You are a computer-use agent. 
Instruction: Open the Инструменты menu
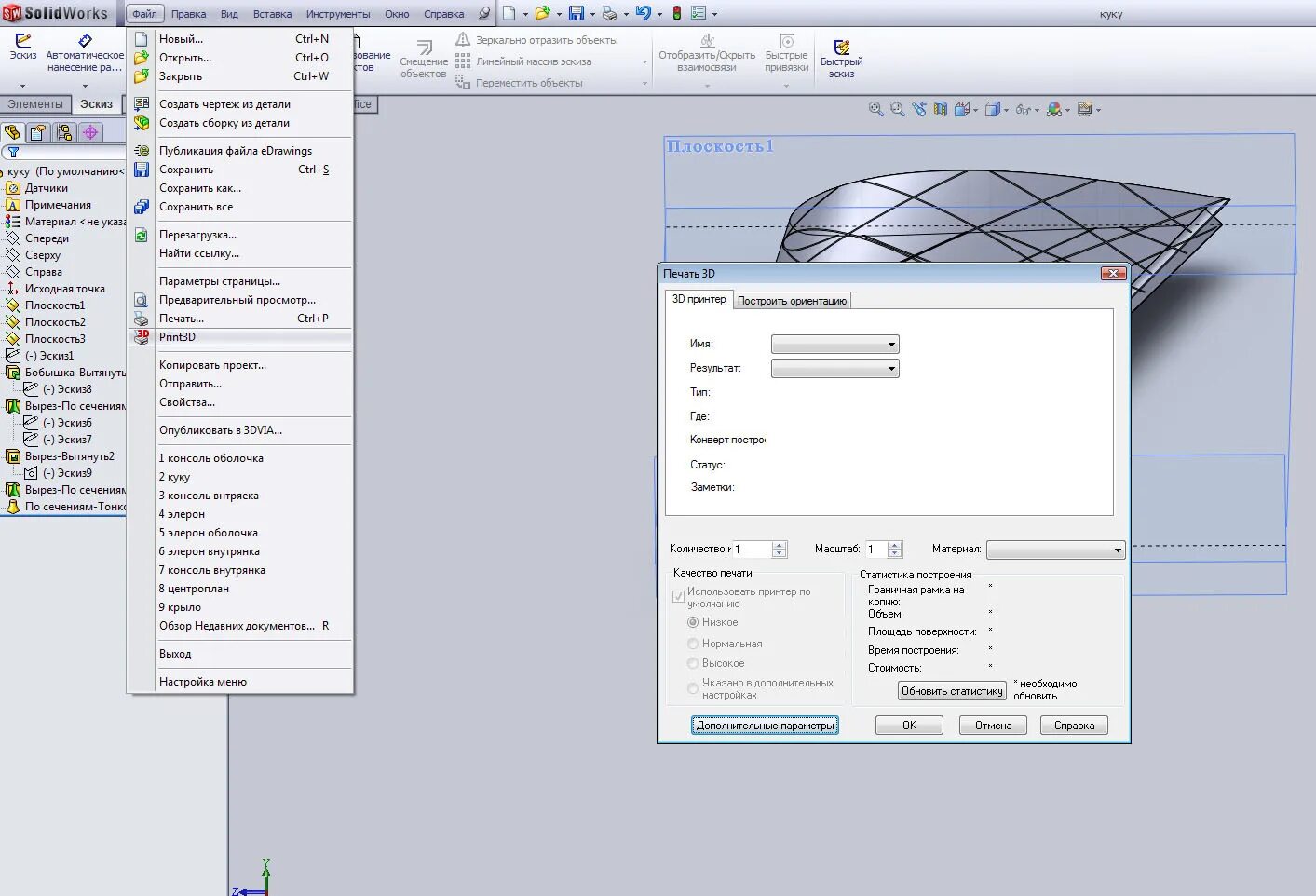tap(338, 14)
